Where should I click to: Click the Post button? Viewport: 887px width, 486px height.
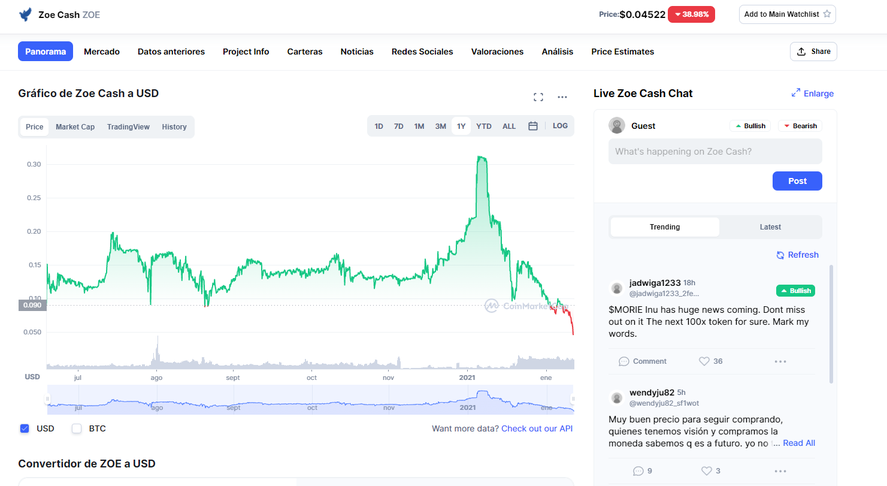797,181
